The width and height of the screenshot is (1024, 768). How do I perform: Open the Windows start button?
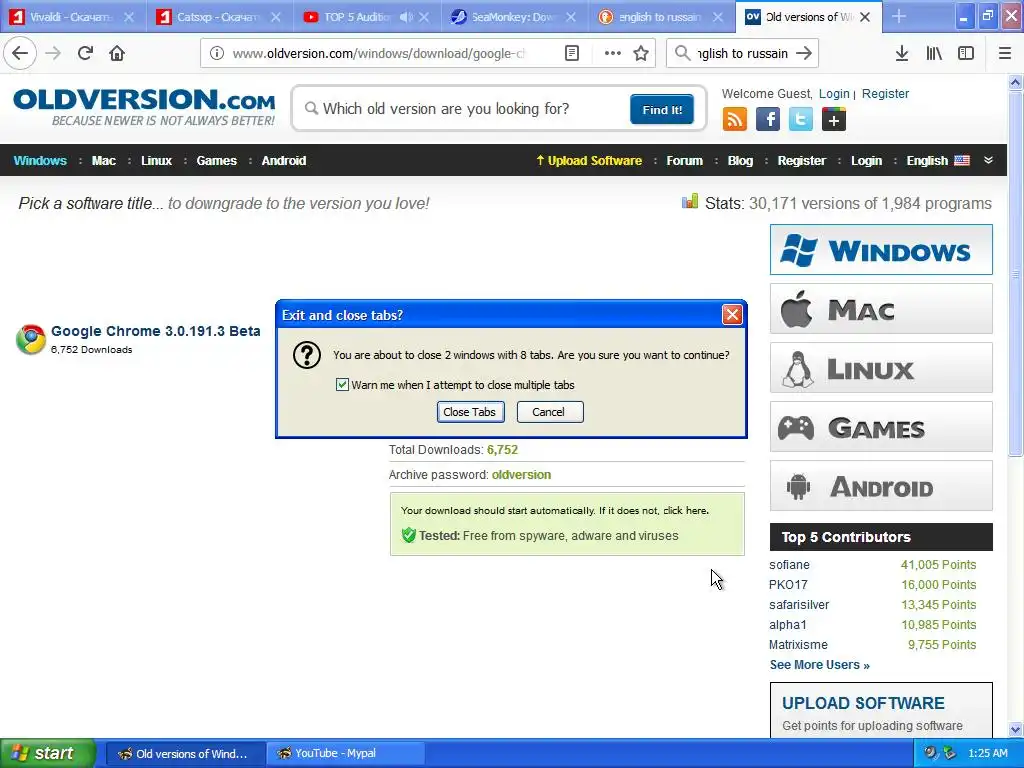(48, 753)
